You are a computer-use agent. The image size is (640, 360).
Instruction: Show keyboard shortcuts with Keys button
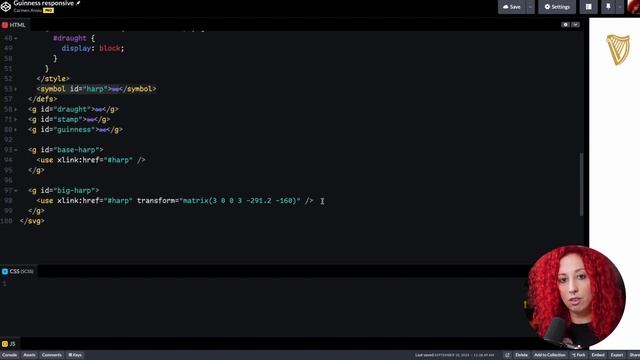click(75, 355)
